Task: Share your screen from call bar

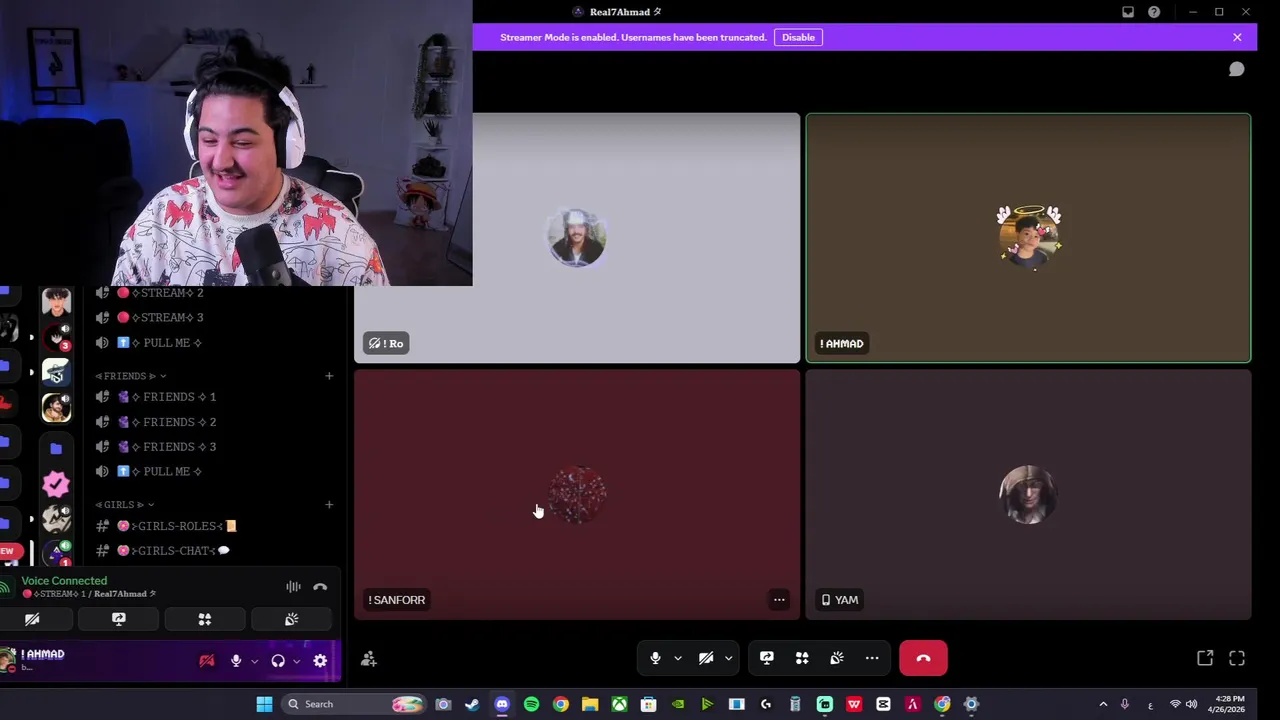Action: point(767,658)
